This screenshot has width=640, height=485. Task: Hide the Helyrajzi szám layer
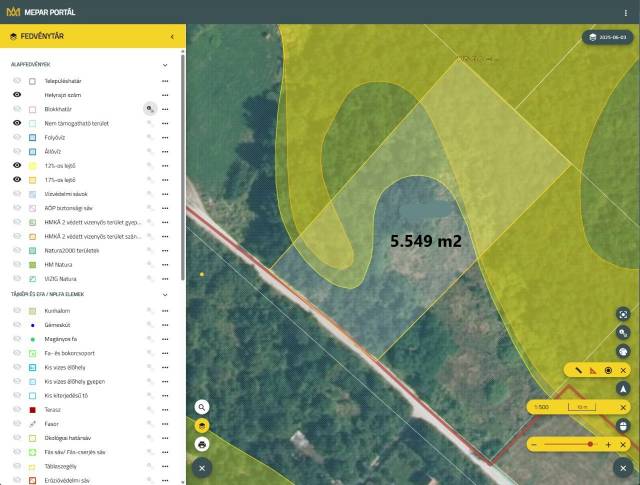coord(17,94)
